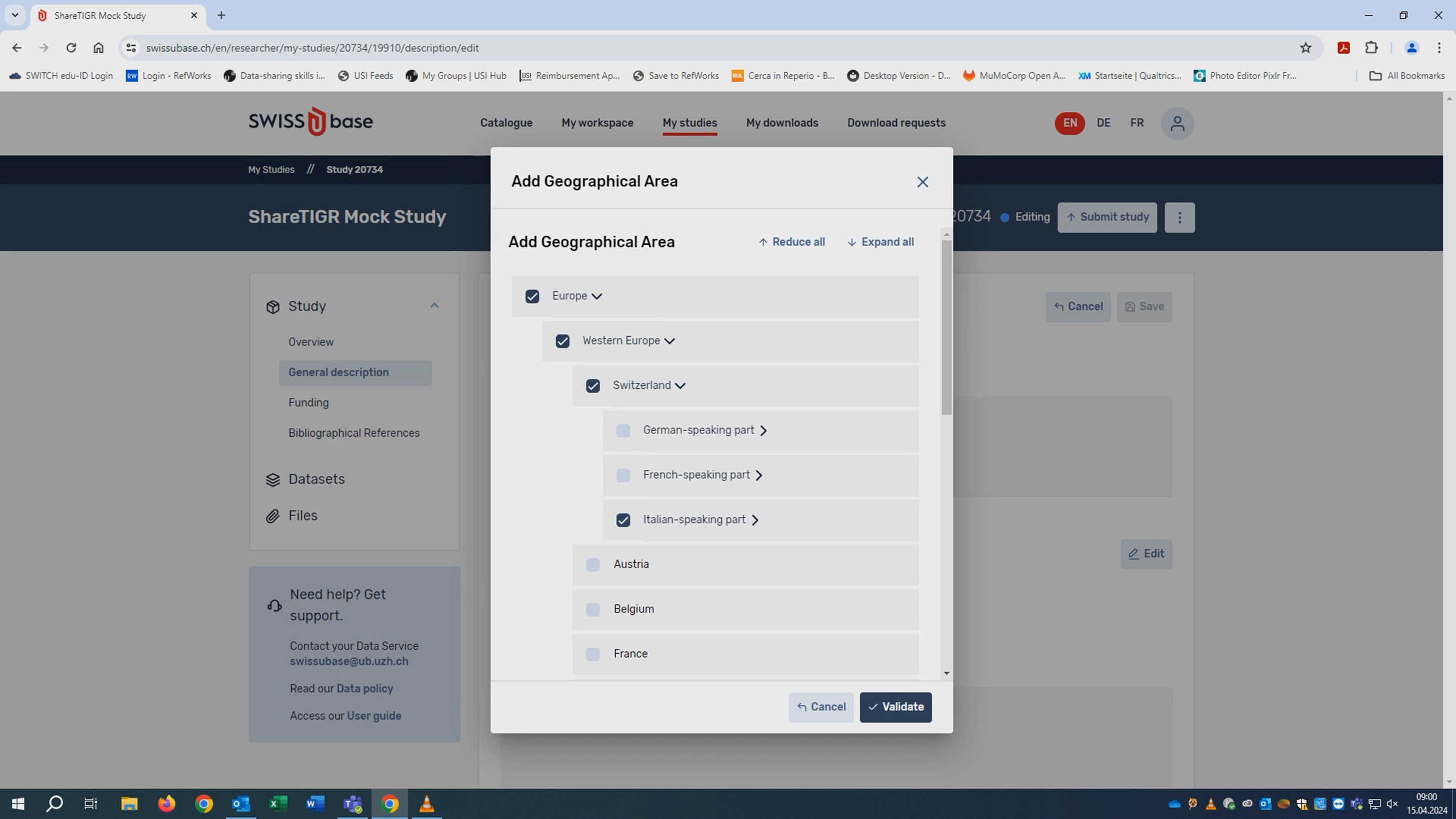The height and width of the screenshot is (819, 1456).
Task: Click the Submit study button
Action: [1107, 217]
